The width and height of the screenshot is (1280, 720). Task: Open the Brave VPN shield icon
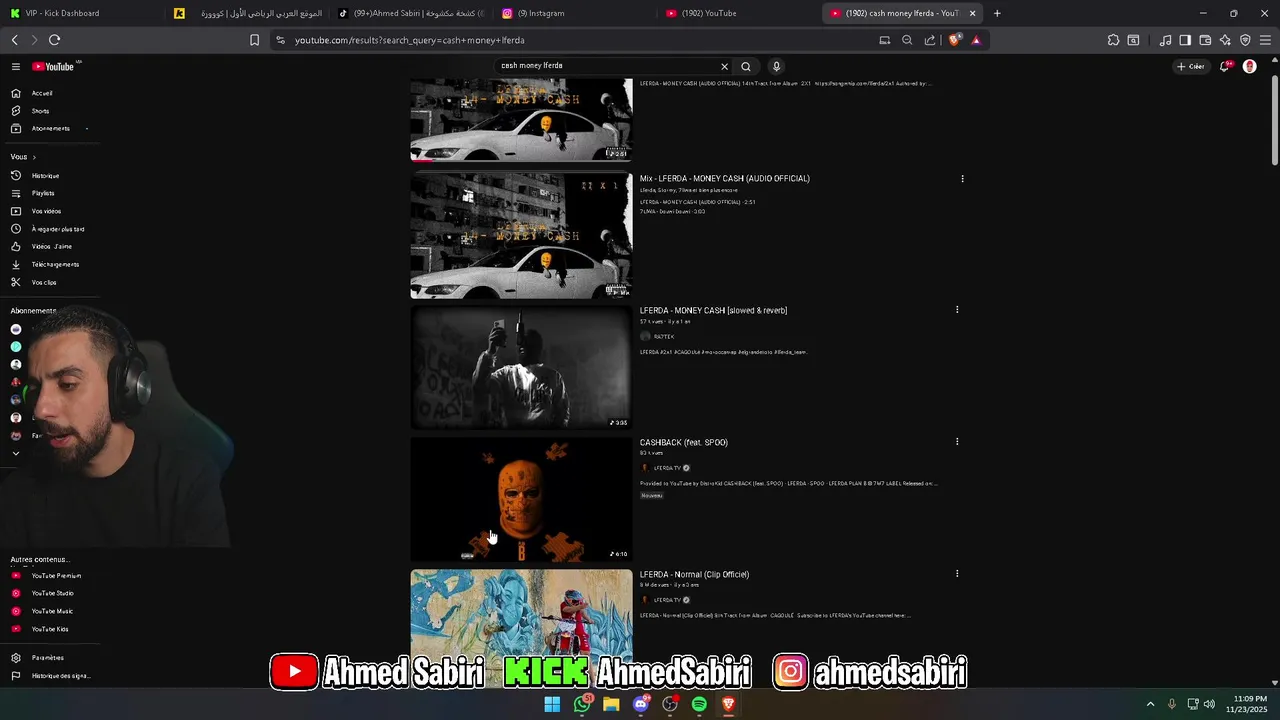click(x=1245, y=40)
